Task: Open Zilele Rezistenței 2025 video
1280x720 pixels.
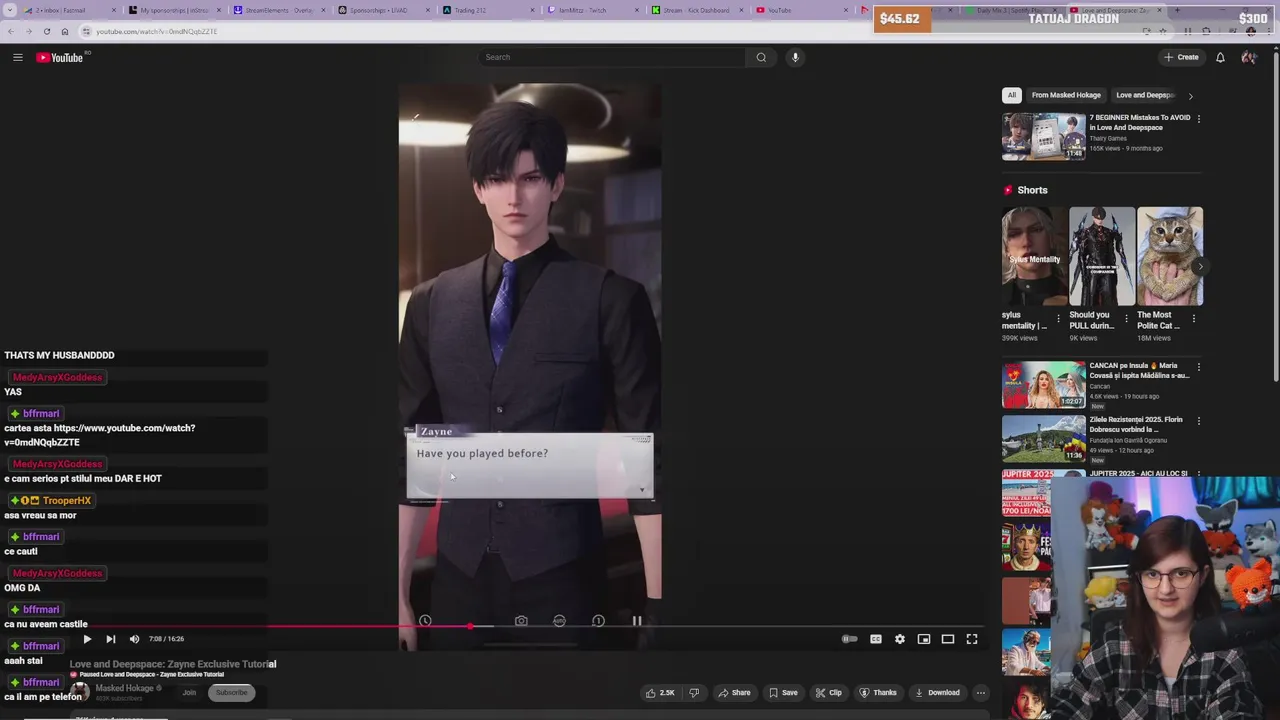Action: tap(1044, 439)
